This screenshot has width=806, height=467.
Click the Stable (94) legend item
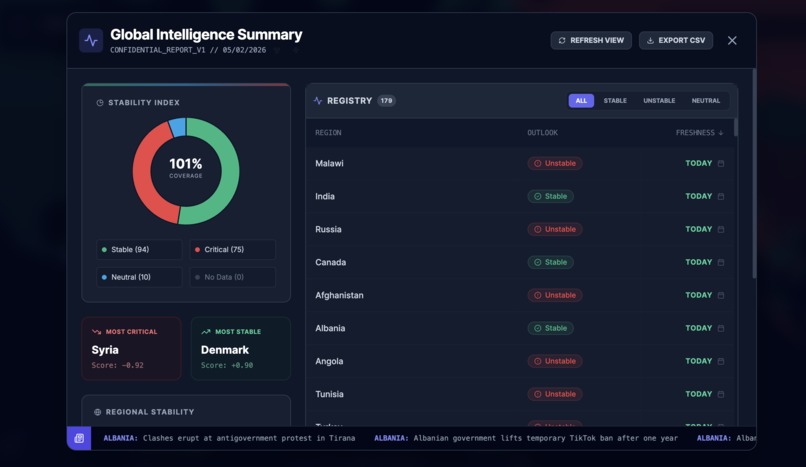(x=139, y=250)
